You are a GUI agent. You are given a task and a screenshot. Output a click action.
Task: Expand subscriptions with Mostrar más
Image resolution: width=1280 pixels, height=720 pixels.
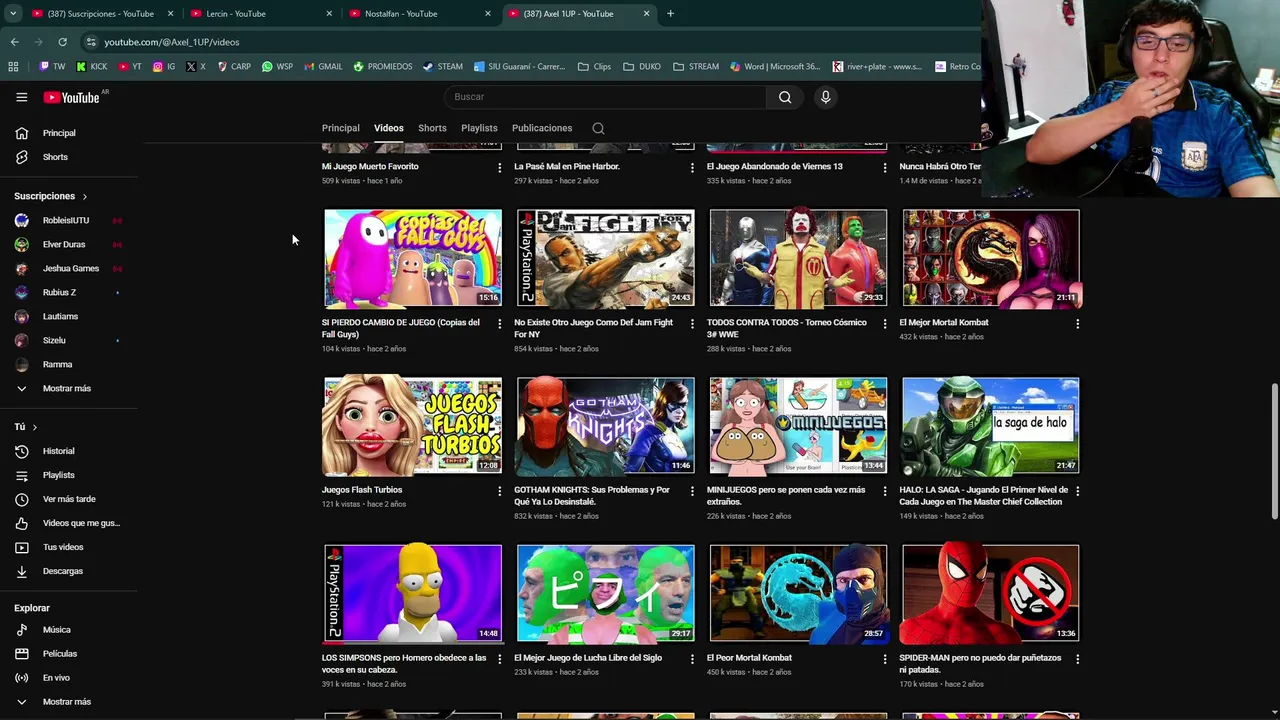point(69,388)
